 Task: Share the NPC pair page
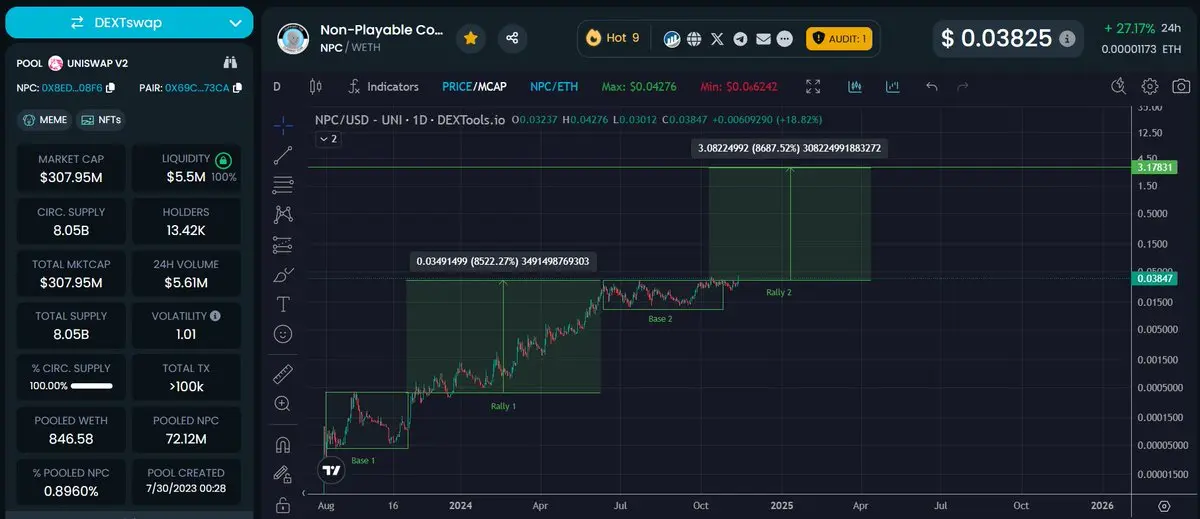(512, 38)
